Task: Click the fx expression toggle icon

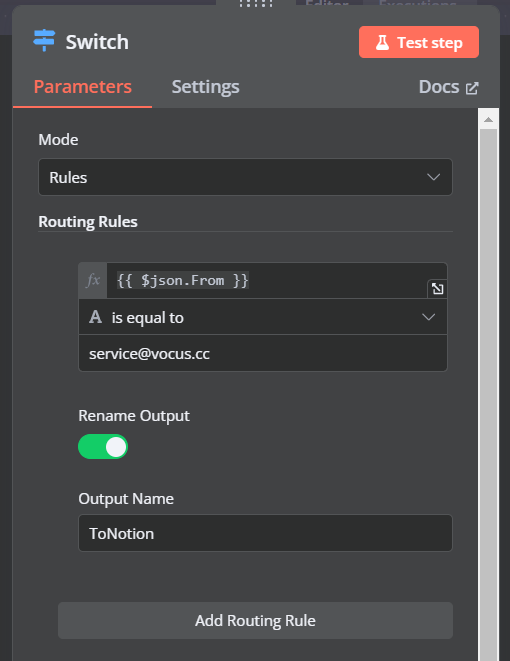Action: click(93, 280)
